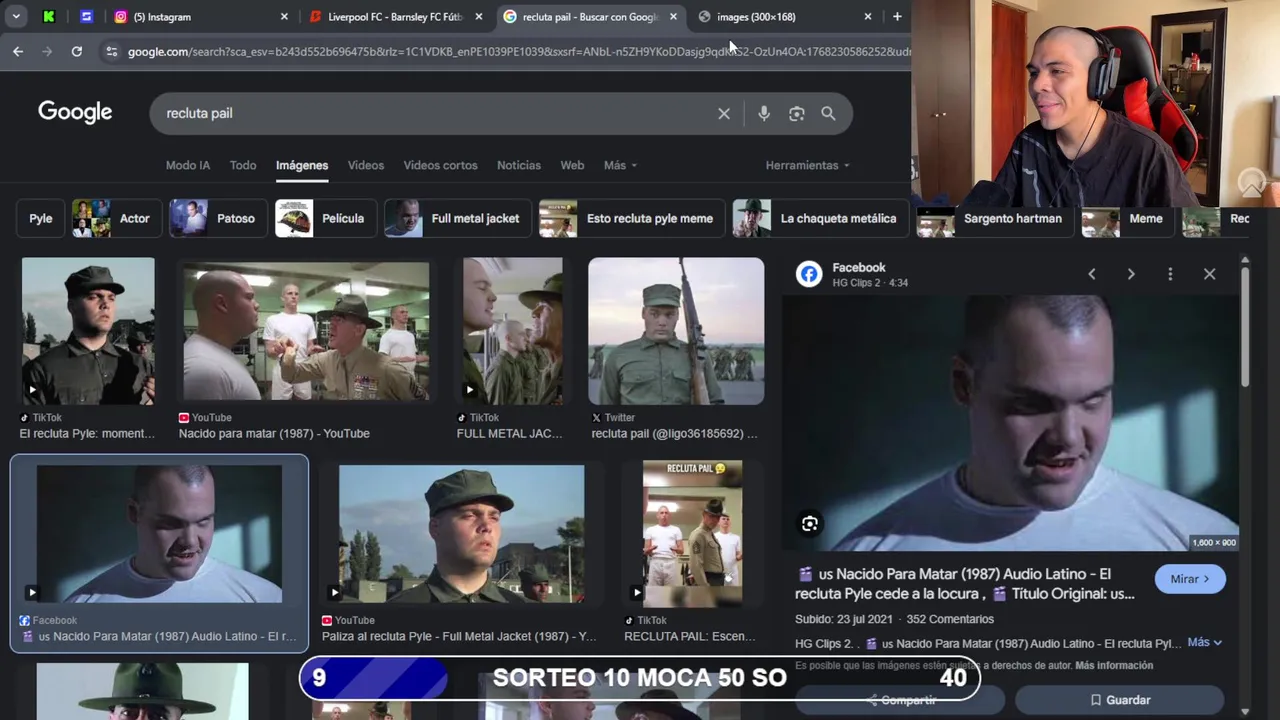Click the Lens search icon on preview image
This screenshot has width=1280, height=720.
(x=810, y=524)
